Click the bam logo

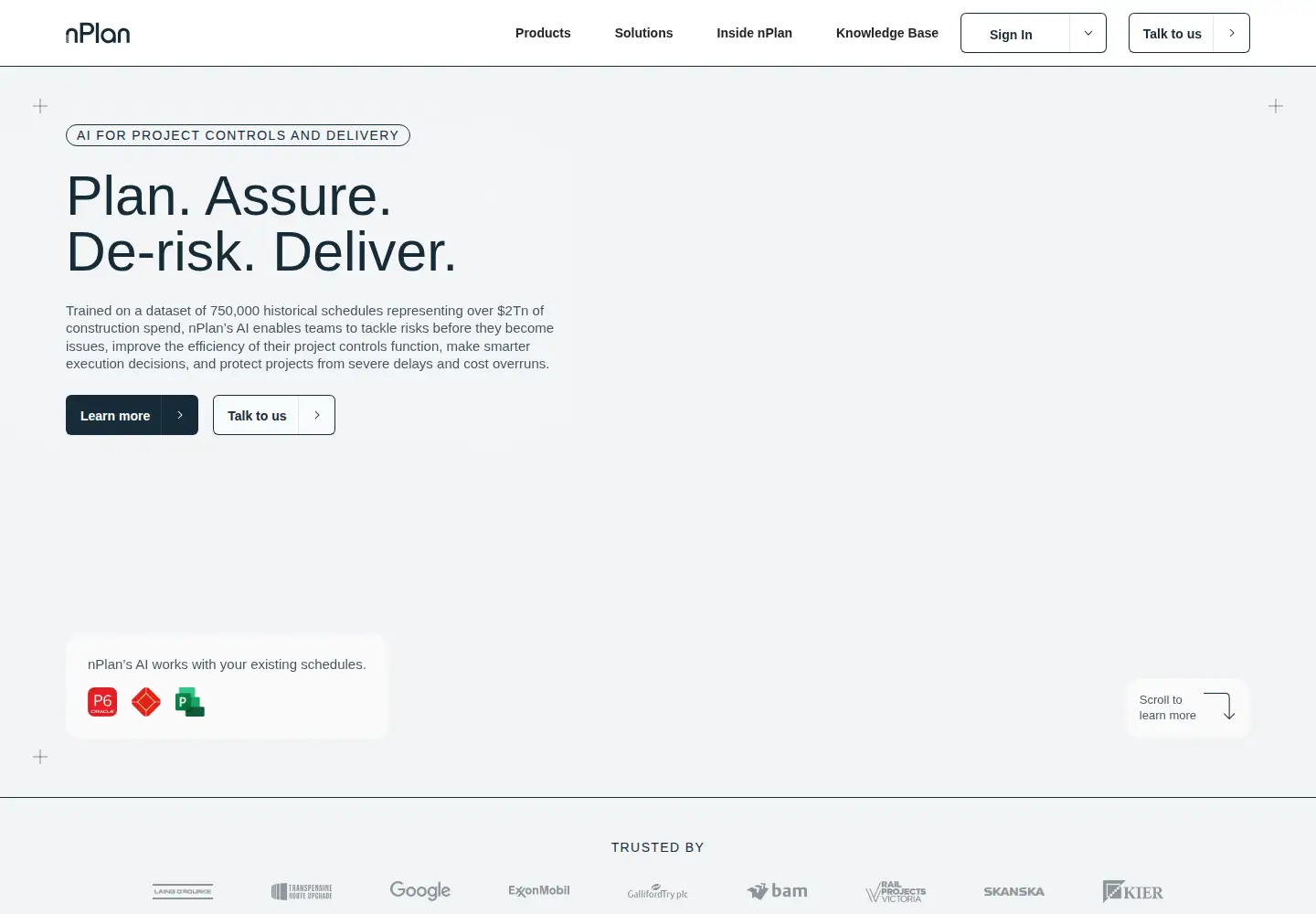(777, 891)
